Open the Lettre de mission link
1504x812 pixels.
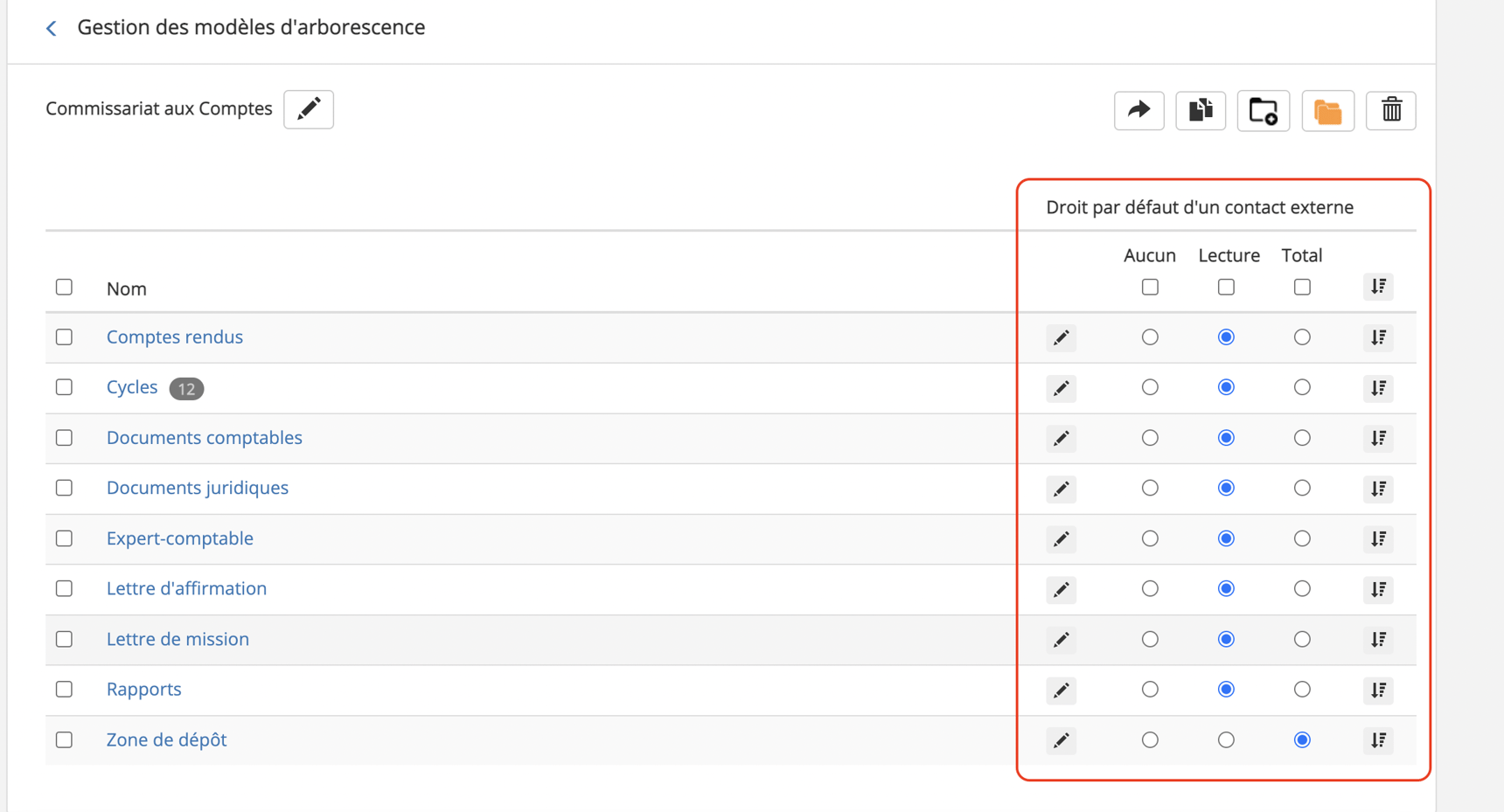tap(178, 639)
